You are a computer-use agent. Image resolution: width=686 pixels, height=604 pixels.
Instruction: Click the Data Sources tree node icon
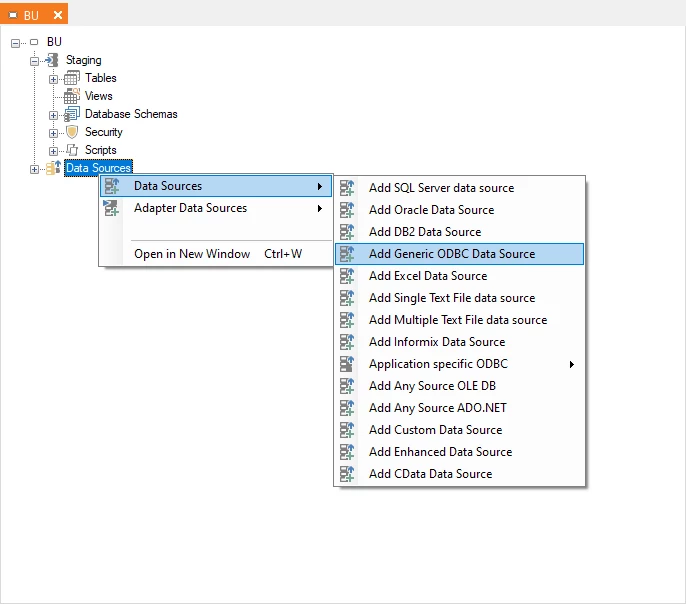(x=53, y=168)
